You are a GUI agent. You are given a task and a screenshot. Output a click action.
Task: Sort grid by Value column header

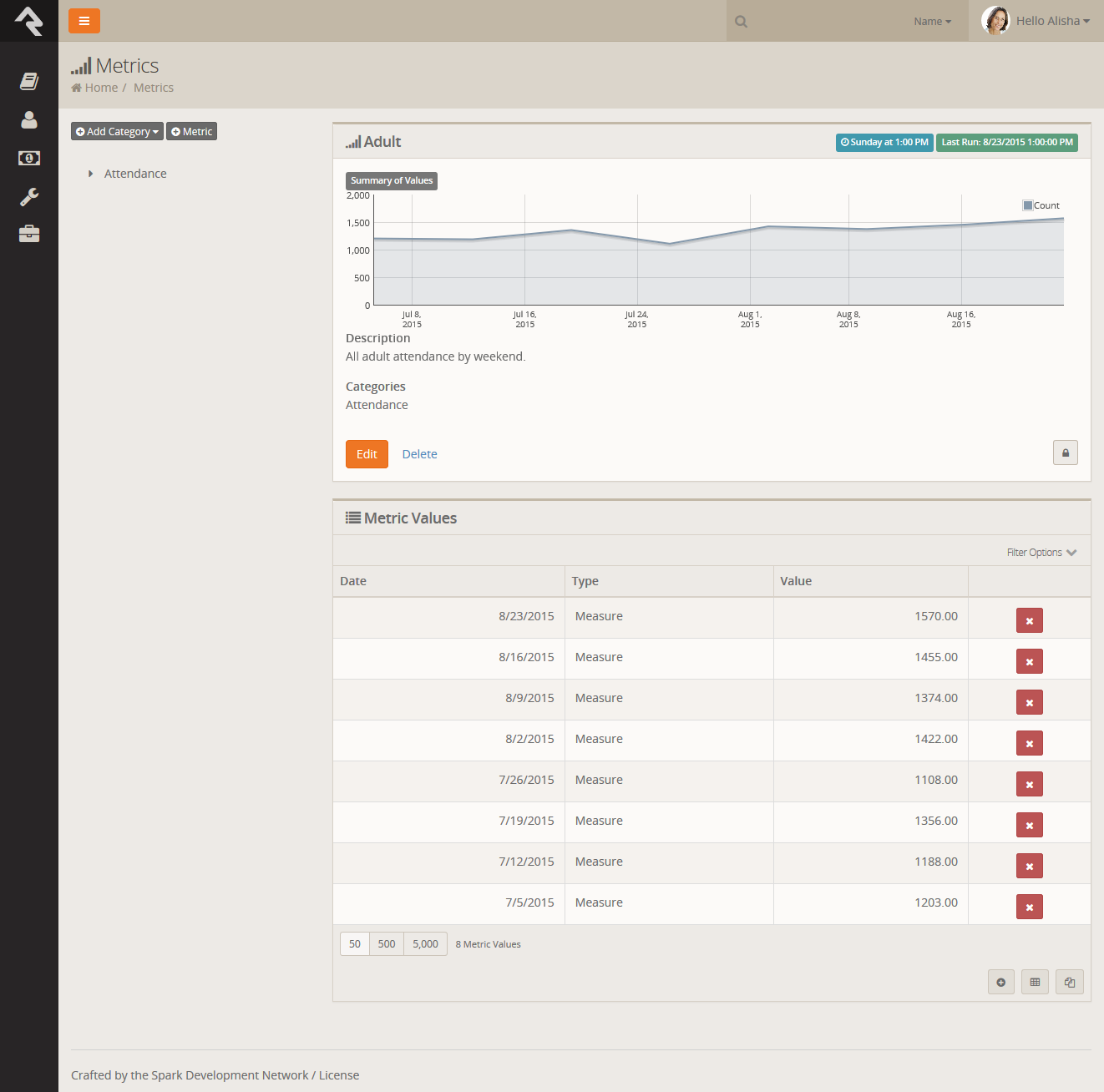point(796,581)
